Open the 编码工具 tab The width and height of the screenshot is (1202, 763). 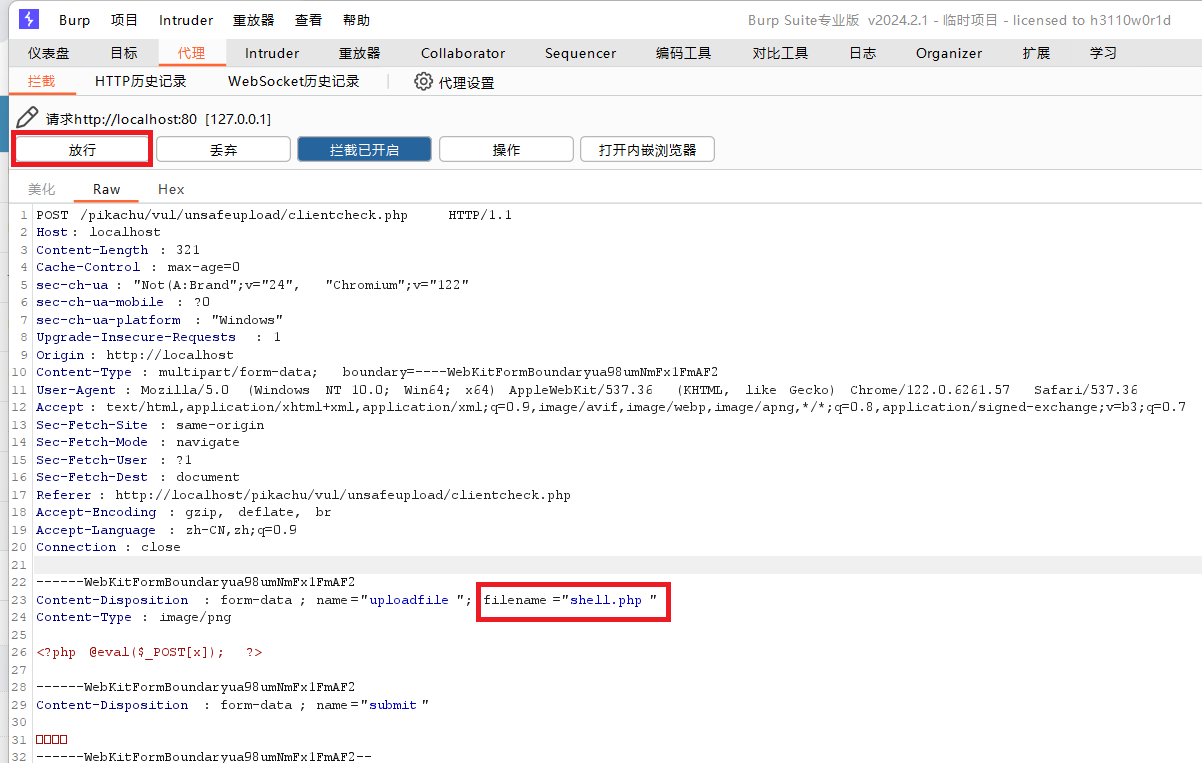684,53
